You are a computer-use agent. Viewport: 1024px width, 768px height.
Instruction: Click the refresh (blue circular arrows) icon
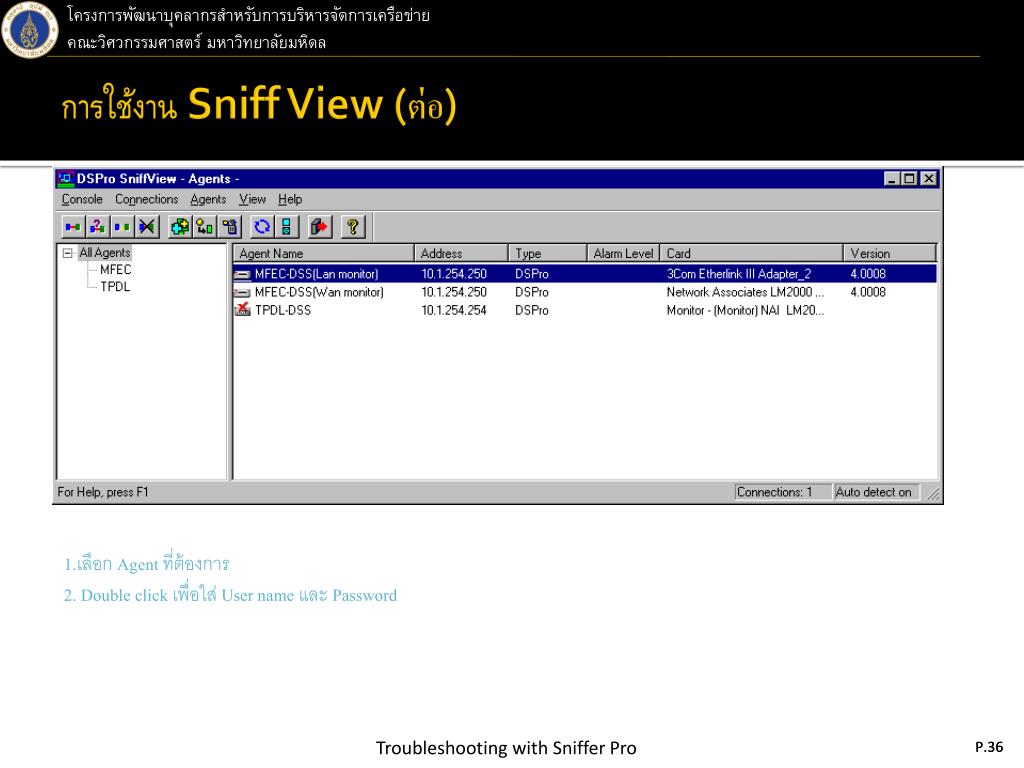pyautogui.click(x=262, y=227)
